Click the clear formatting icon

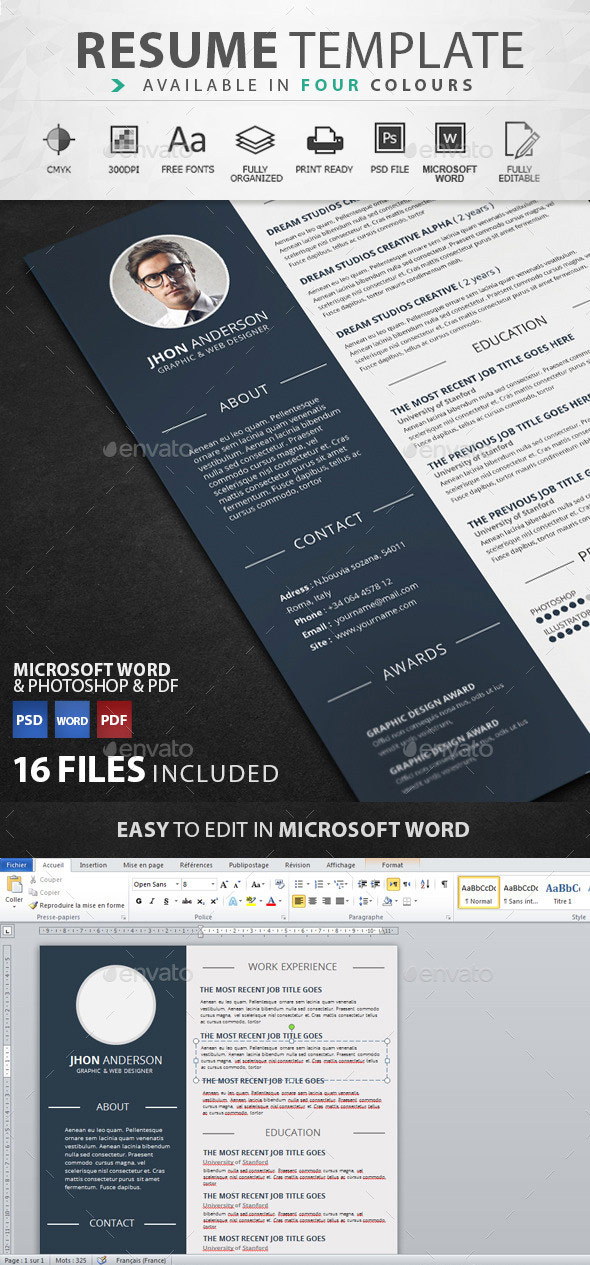click(278, 883)
